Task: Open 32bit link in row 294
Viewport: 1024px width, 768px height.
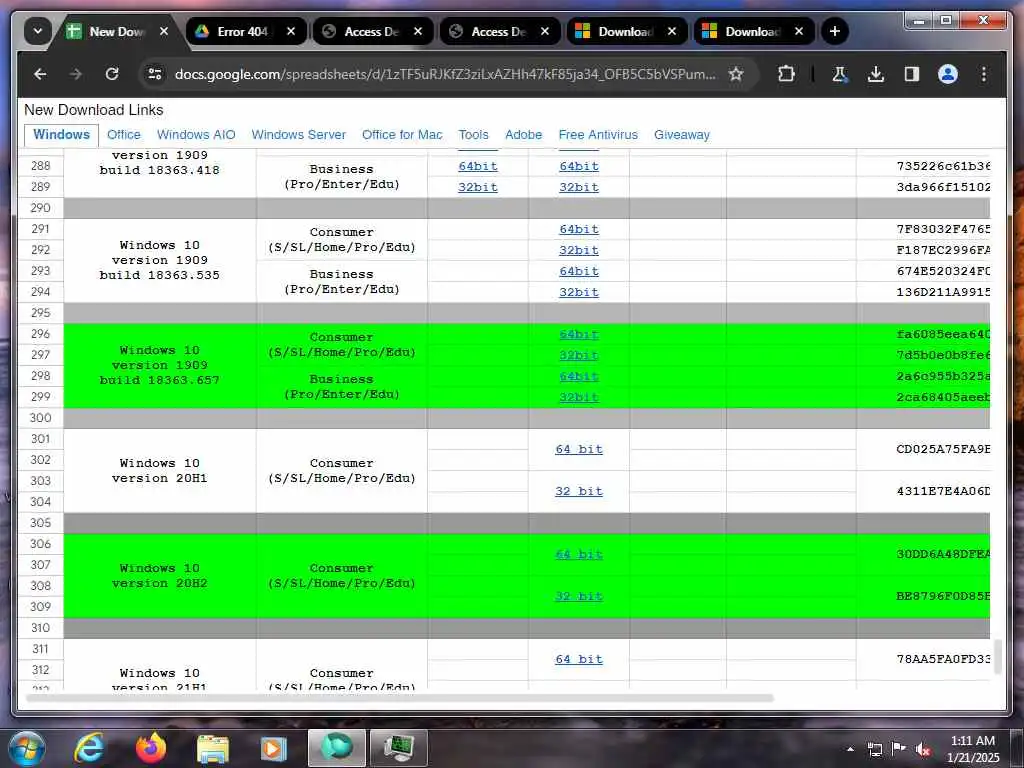Action: [x=579, y=292]
